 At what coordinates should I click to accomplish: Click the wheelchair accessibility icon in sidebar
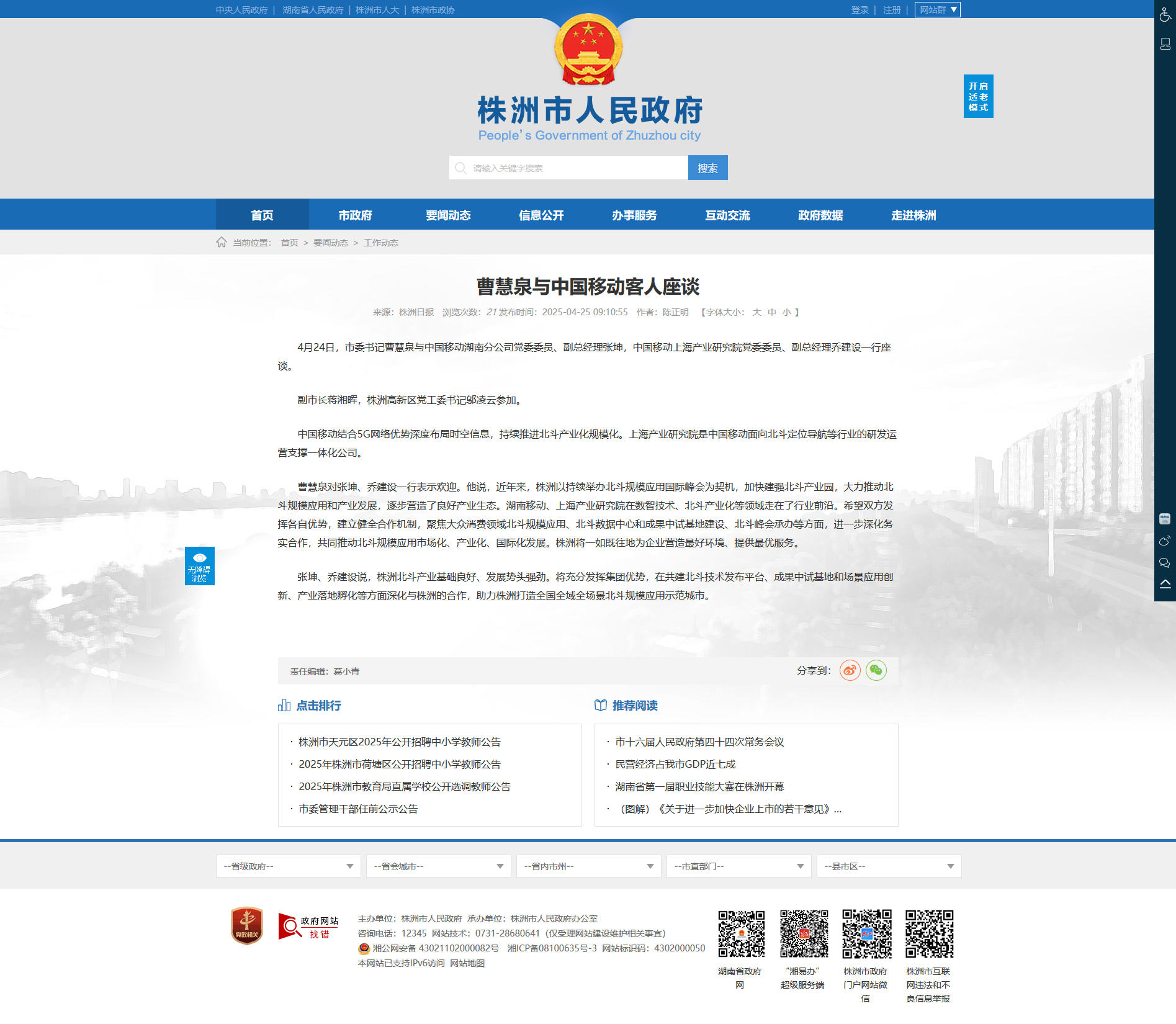pos(1165,15)
